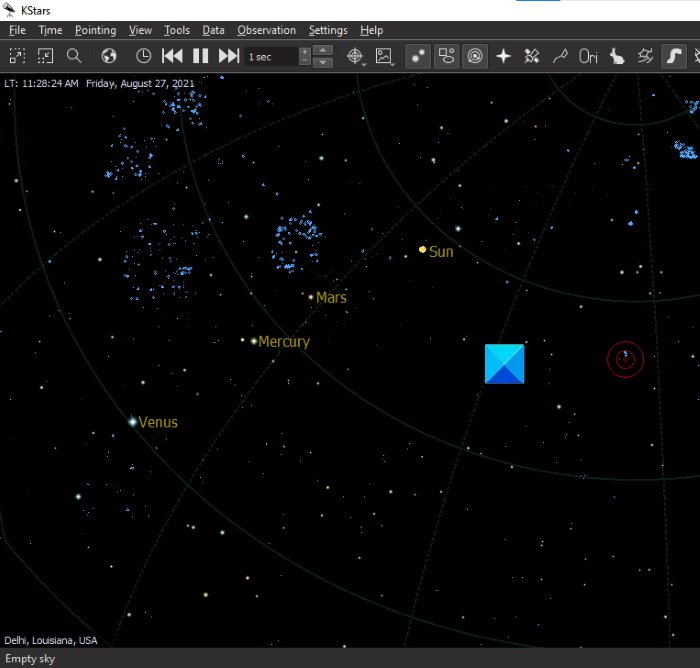
Task: Toggle constellation lines icon
Action: click(560, 56)
